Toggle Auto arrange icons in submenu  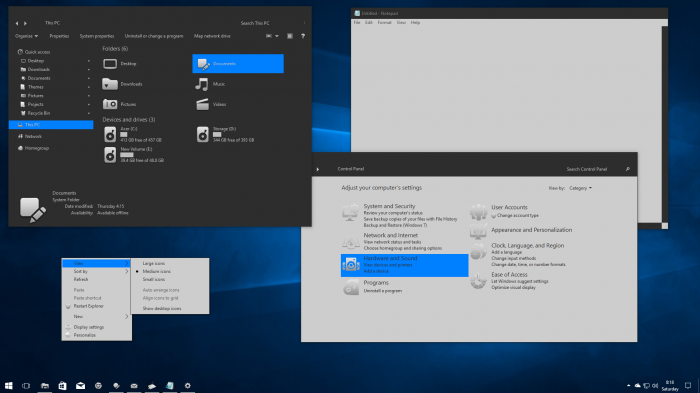click(161, 290)
